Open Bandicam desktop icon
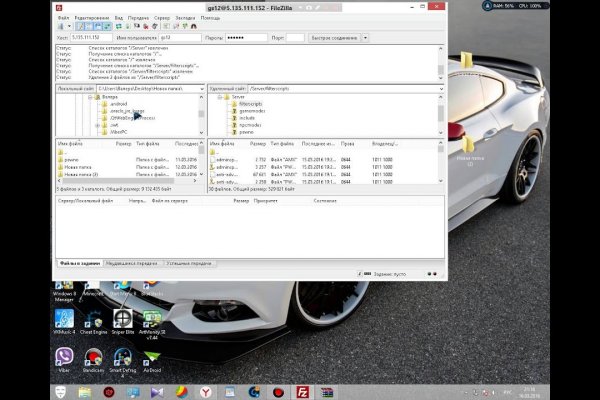 (94, 358)
